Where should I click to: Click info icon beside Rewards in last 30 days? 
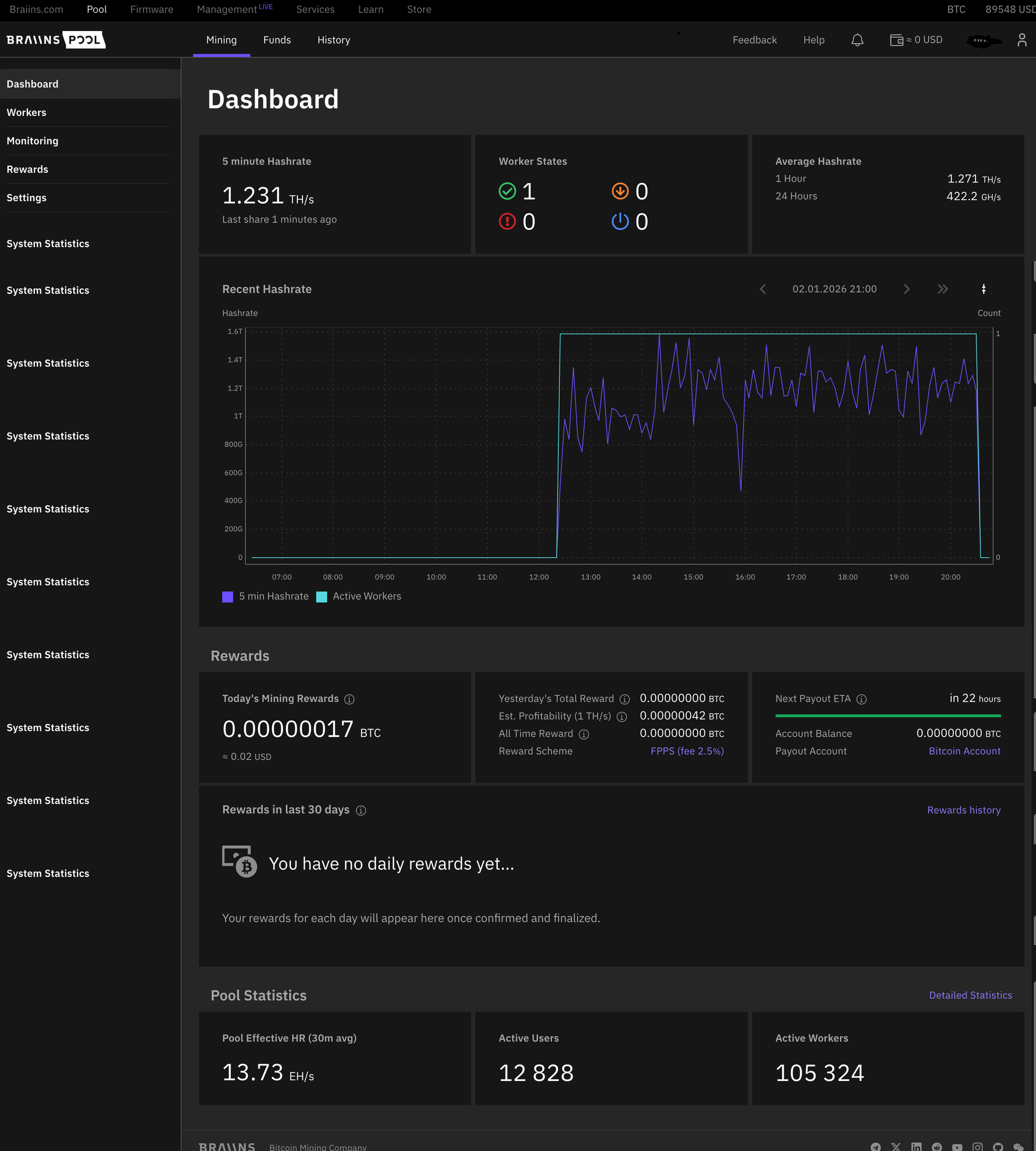tap(361, 811)
